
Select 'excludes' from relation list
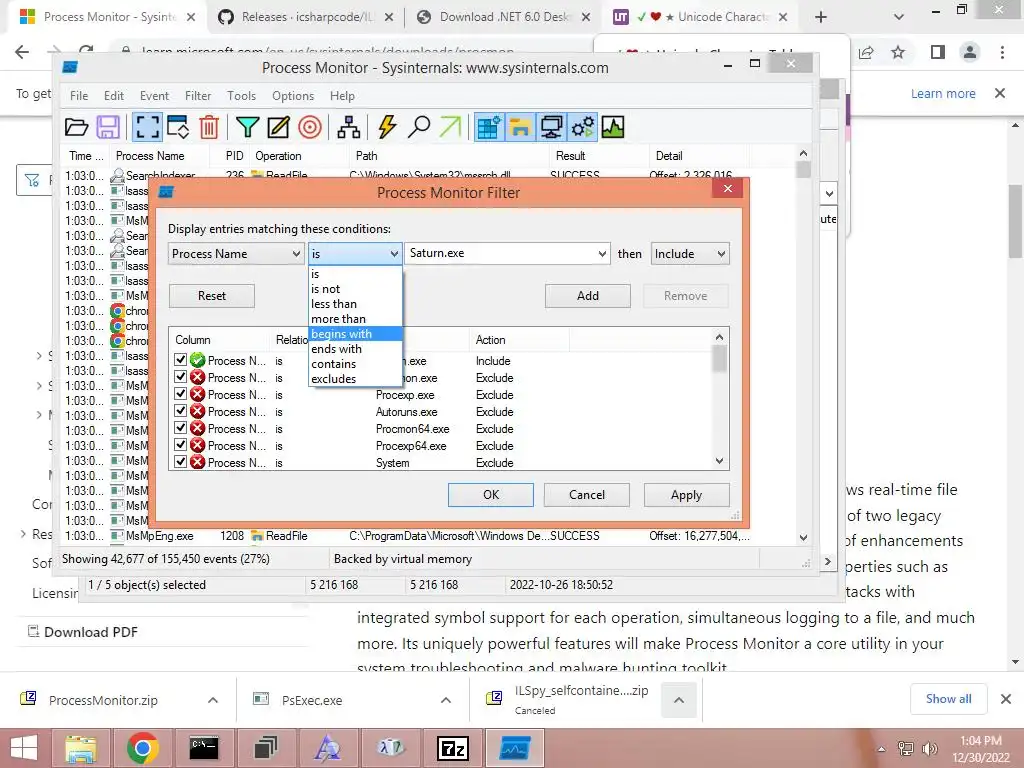[x=355, y=379]
